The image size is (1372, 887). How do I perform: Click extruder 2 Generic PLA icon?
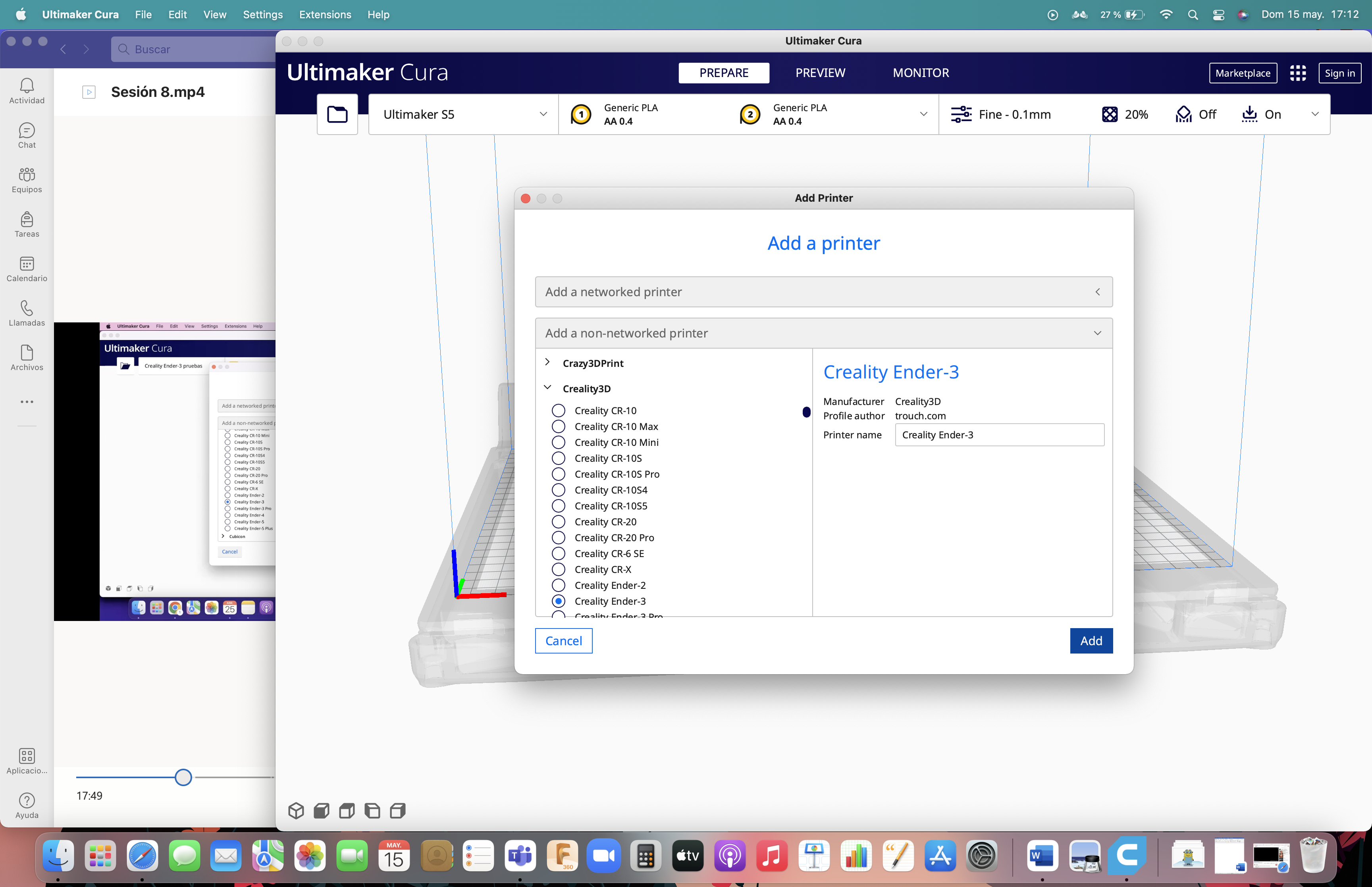(x=750, y=114)
